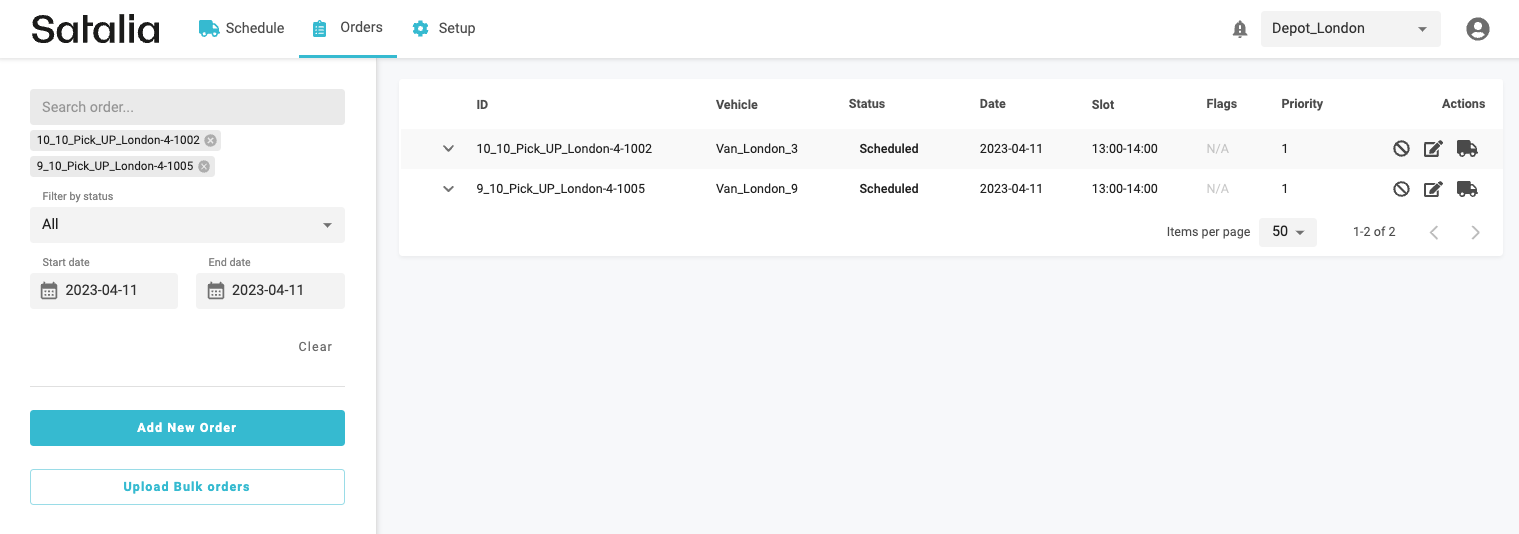Open the Setup tab

click(x=444, y=28)
